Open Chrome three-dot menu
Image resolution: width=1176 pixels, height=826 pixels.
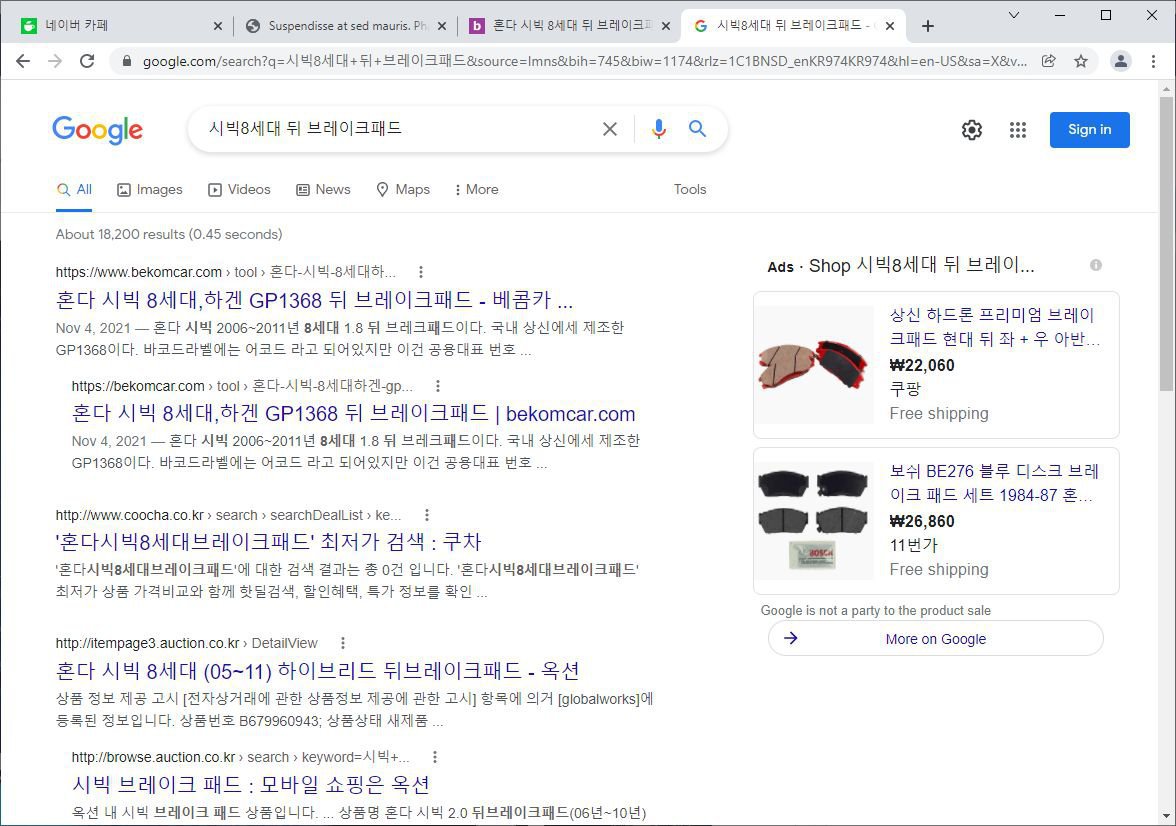[1154, 62]
